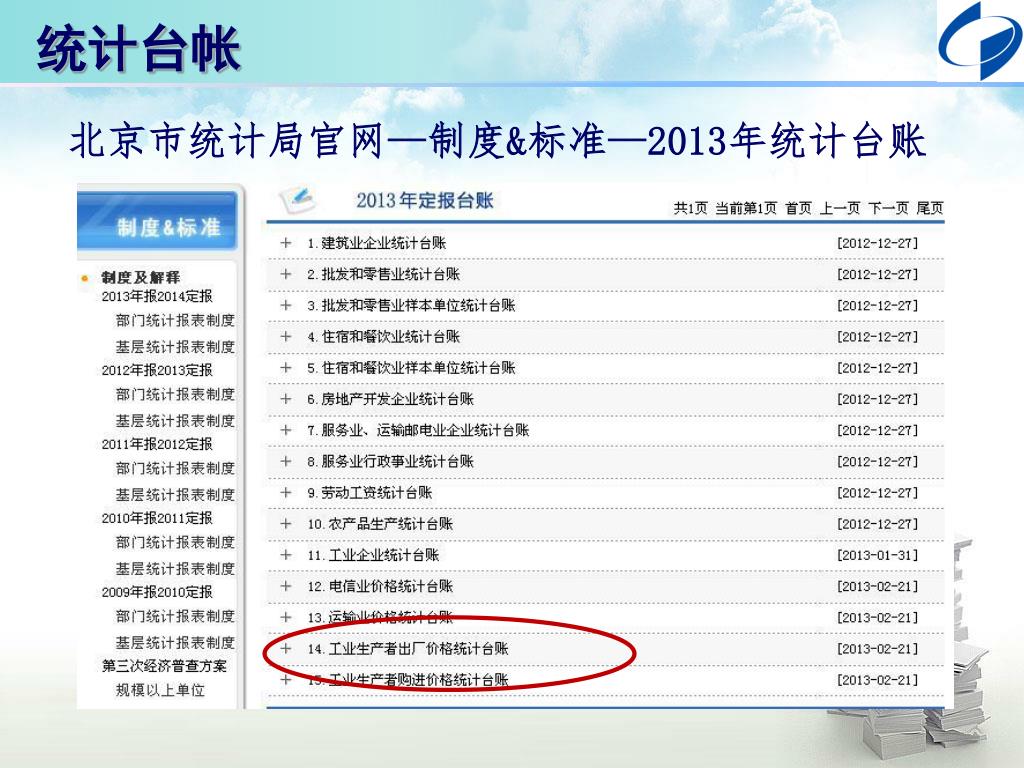
Task: Expand the plus beside 电信业价格统计台账
Action: coord(285,586)
